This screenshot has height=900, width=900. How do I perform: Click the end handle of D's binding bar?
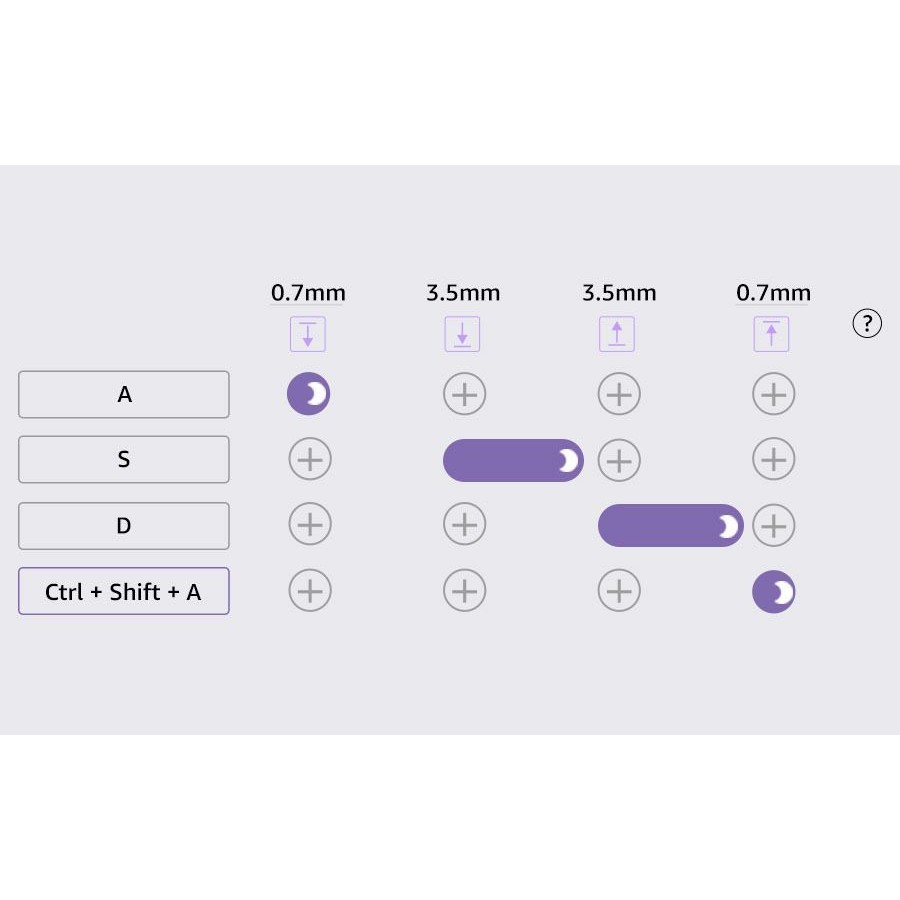coord(727,526)
